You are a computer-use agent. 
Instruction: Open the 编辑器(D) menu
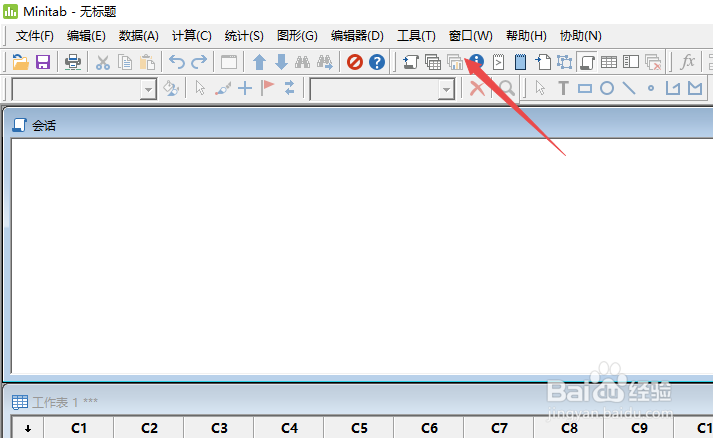click(x=357, y=35)
